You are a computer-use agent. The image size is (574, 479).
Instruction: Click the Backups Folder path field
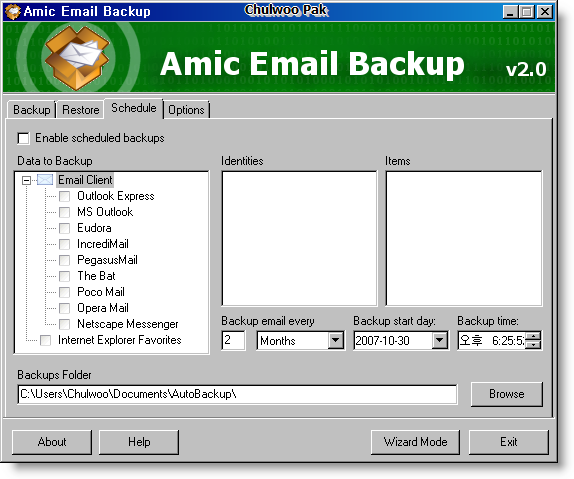(237, 394)
